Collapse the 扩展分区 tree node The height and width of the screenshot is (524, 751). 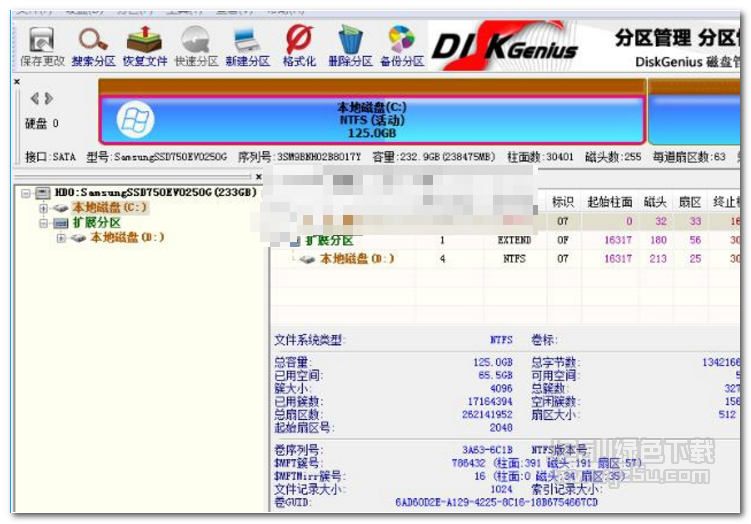tap(43, 223)
